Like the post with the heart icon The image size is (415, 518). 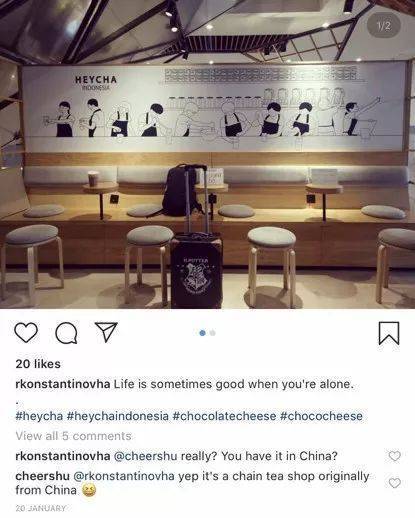26,333
